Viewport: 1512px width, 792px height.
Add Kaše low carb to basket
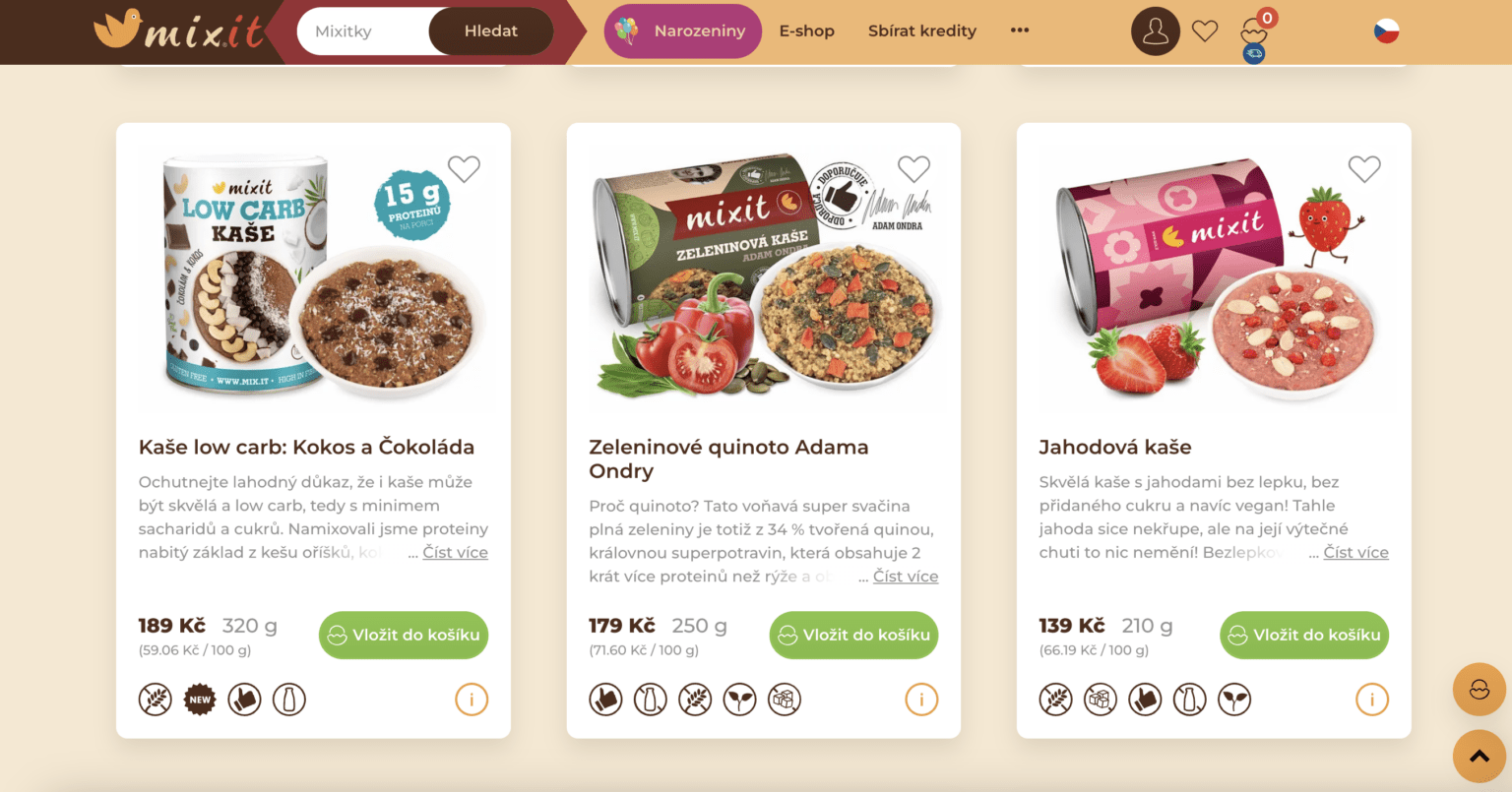[x=404, y=636]
